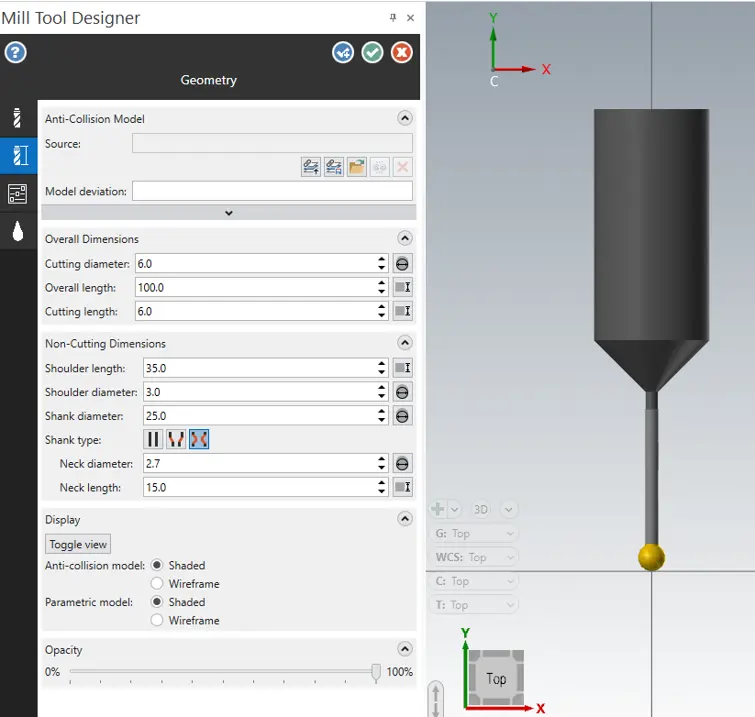Click the pick icon beside Shank diameter

tap(402, 416)
